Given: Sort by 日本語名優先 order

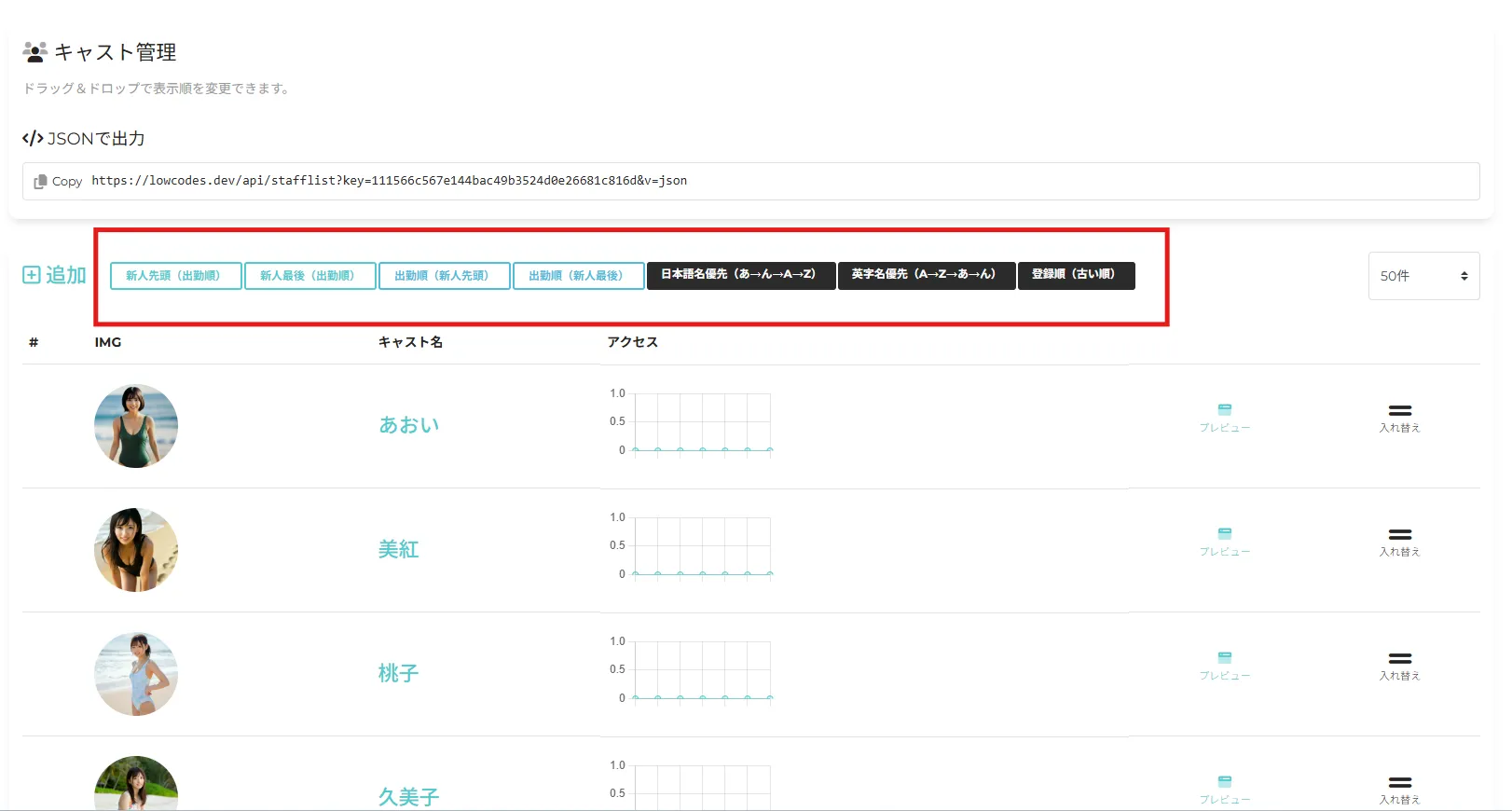Looking at the screenshot, I should point(740,275).
